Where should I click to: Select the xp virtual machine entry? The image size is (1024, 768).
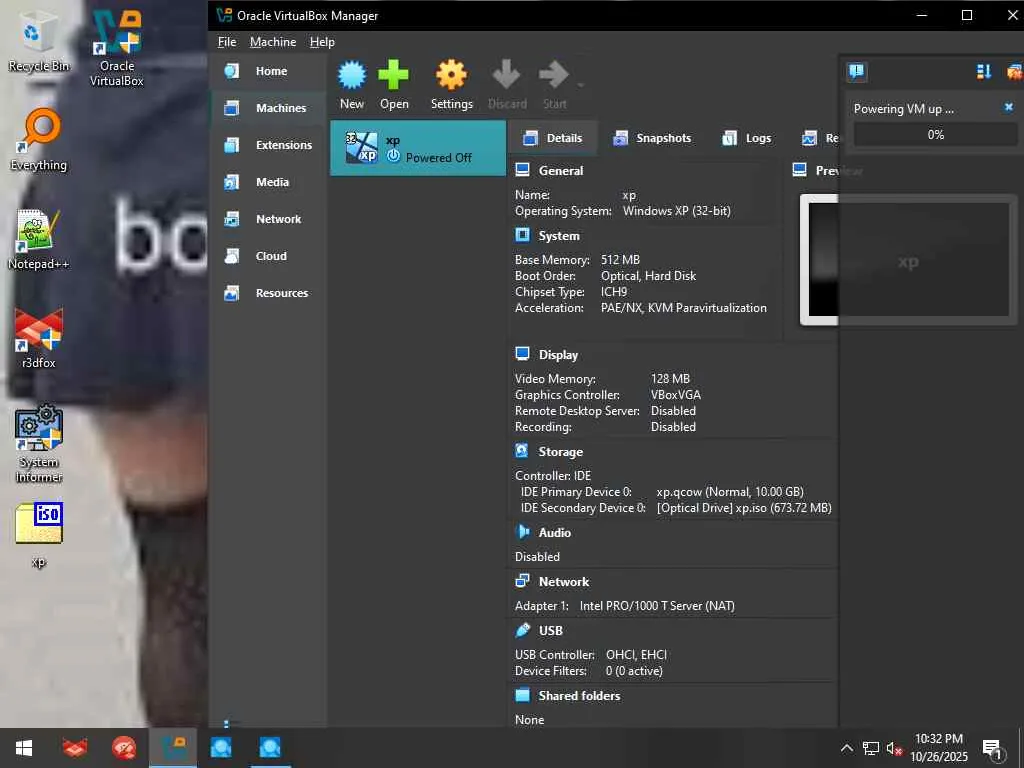(418, 148)
